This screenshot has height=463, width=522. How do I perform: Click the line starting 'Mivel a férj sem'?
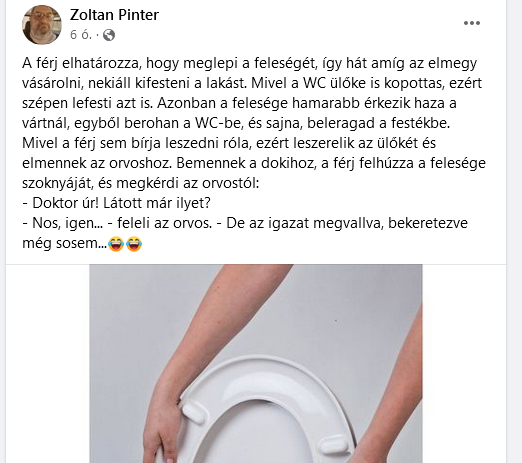pyautogui.click(x=229, y=143)
